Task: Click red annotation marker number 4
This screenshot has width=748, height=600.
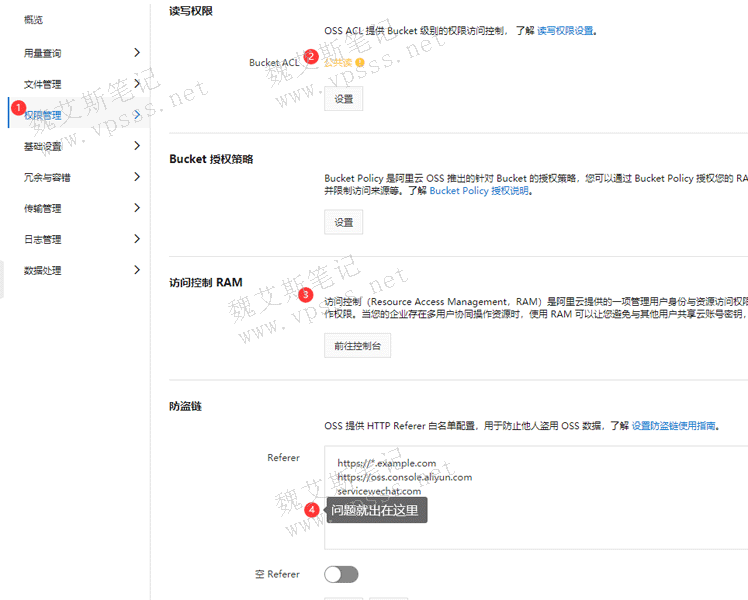Action: click(x=312, y=509)
